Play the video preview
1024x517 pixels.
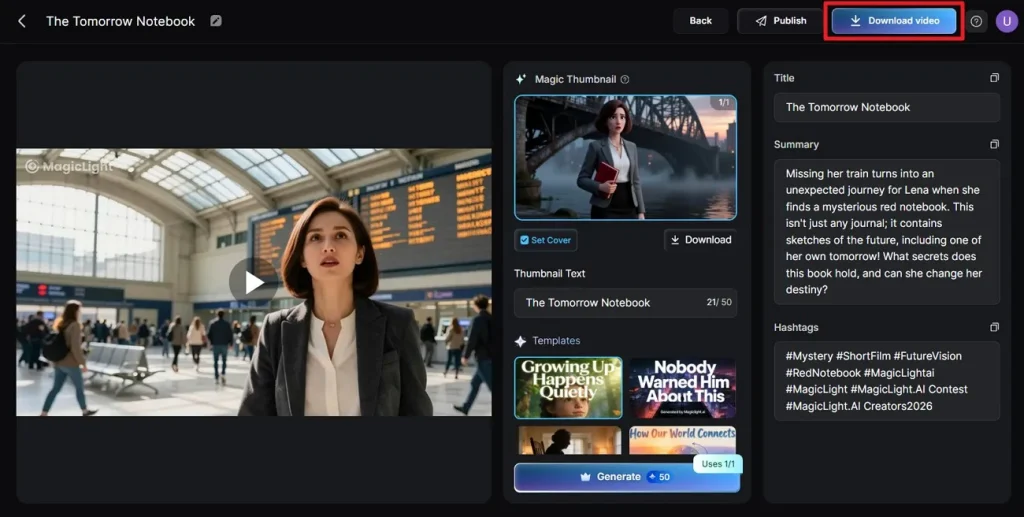254,282
